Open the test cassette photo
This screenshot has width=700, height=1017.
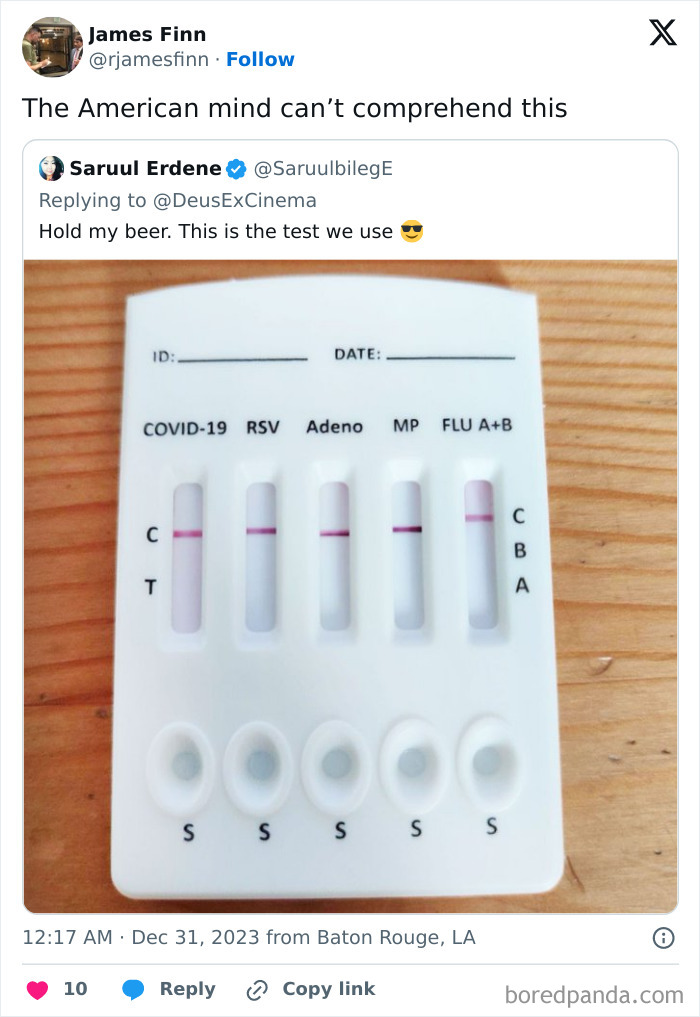coord(350,586)
